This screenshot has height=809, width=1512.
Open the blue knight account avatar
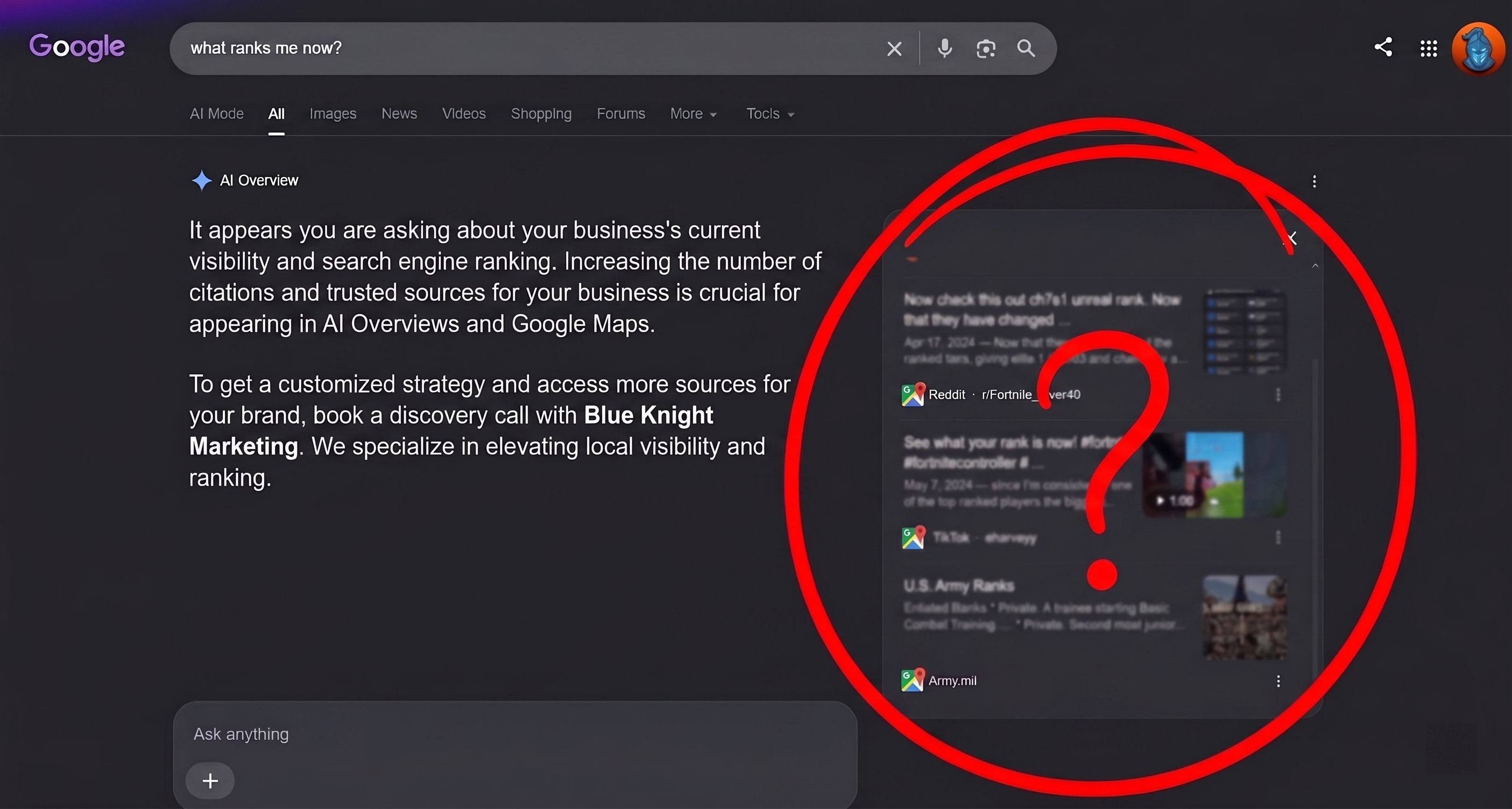(x=1478, y=49)
